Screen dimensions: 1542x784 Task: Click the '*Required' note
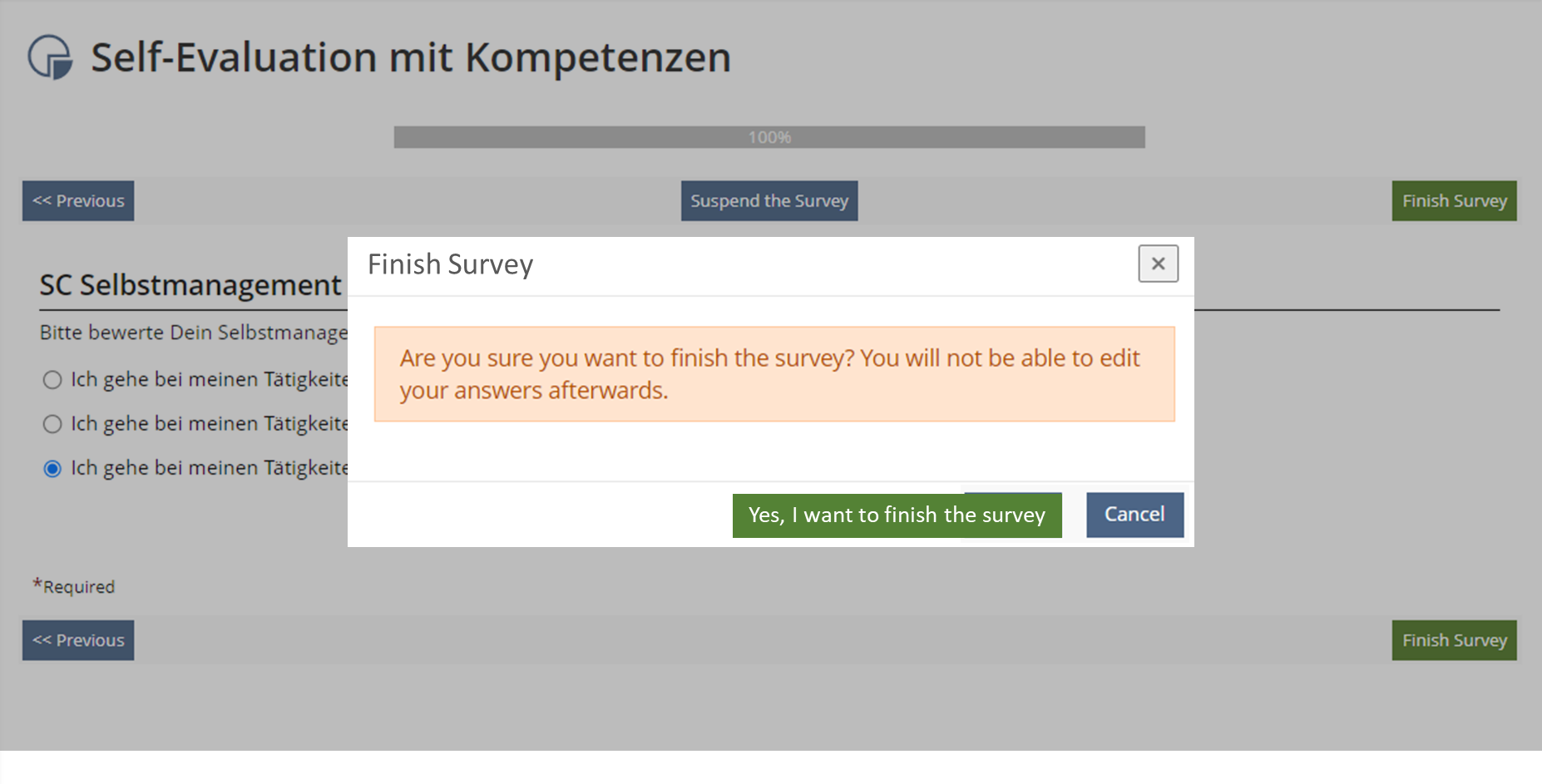pyautogui.click(x=74, y=586)
